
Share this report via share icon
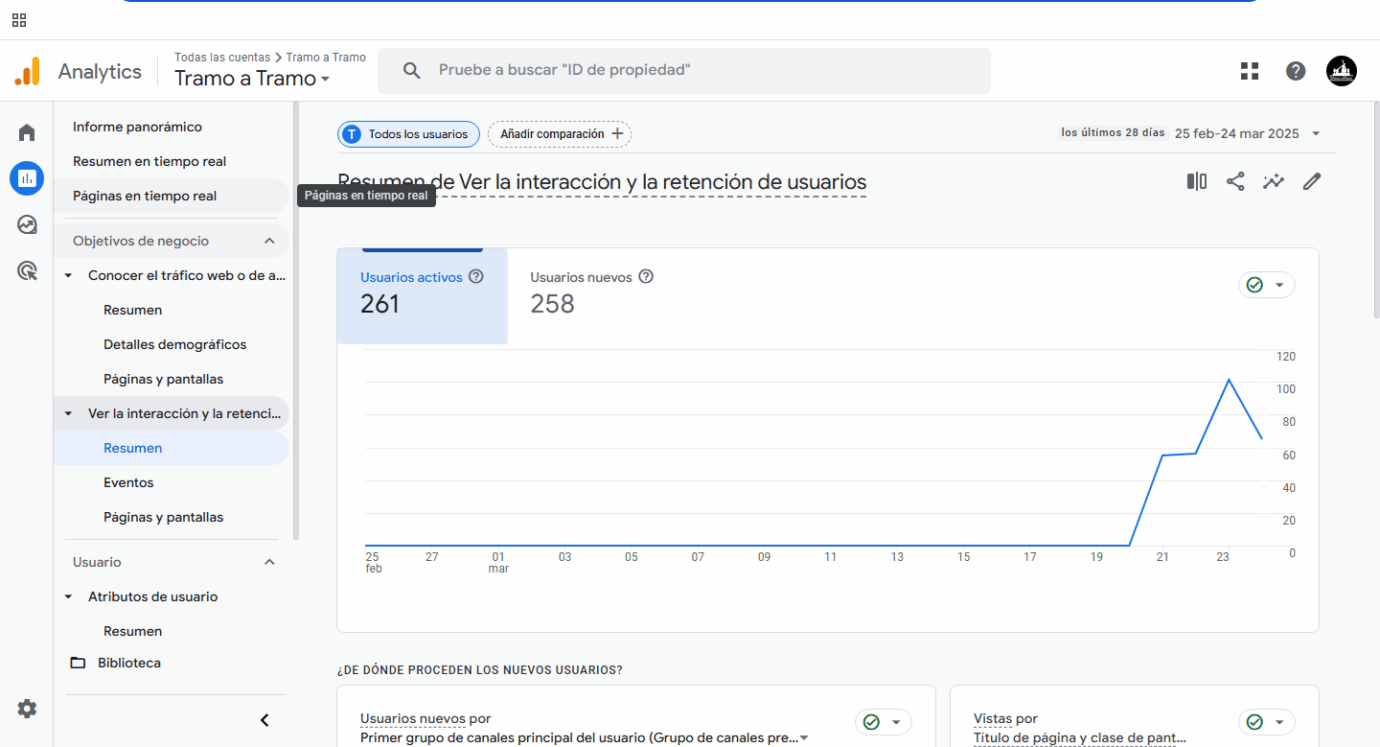click(x=1235, y=181)
